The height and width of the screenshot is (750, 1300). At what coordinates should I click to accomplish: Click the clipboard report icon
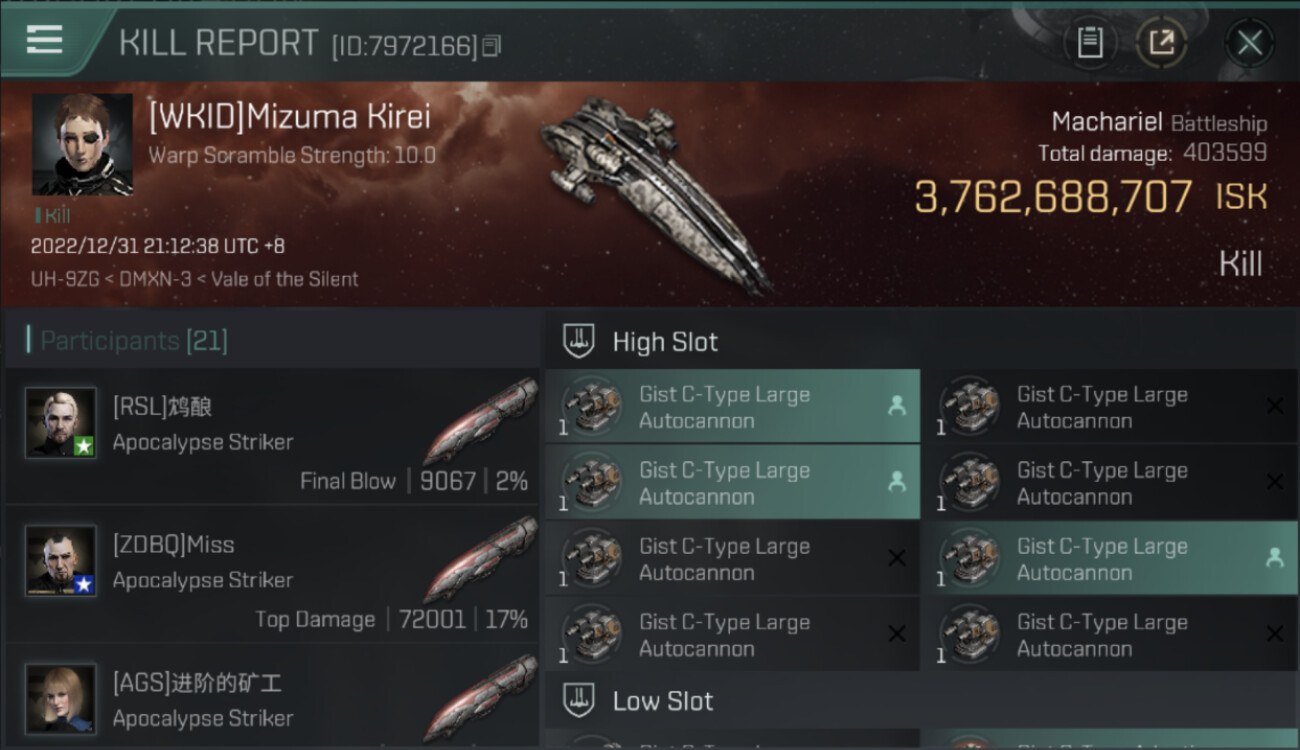[x=1090, y=42]
